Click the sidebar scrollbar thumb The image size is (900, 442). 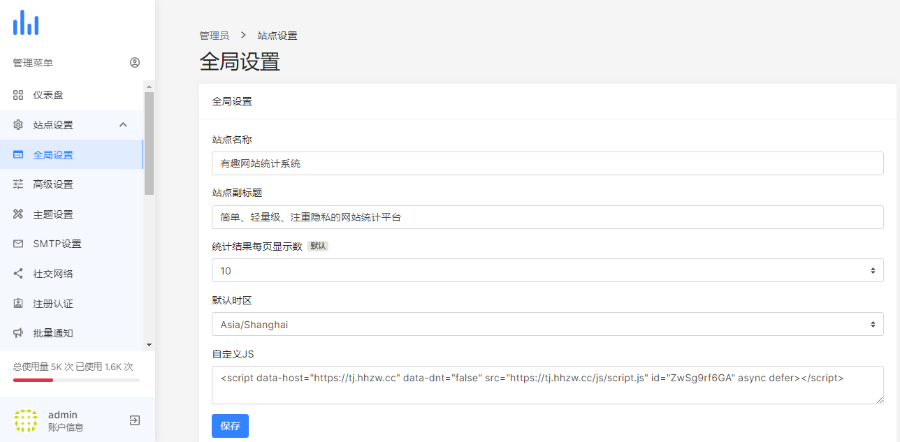[x=149, y=144]
